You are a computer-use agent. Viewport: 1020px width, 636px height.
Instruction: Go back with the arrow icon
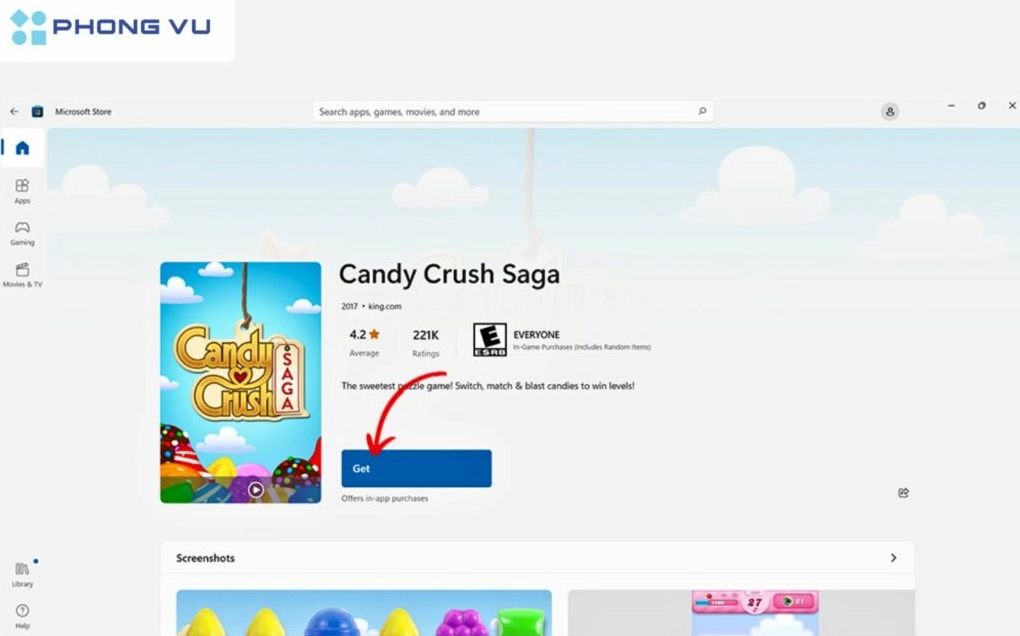pyautogui.click(x=14, y=111)
